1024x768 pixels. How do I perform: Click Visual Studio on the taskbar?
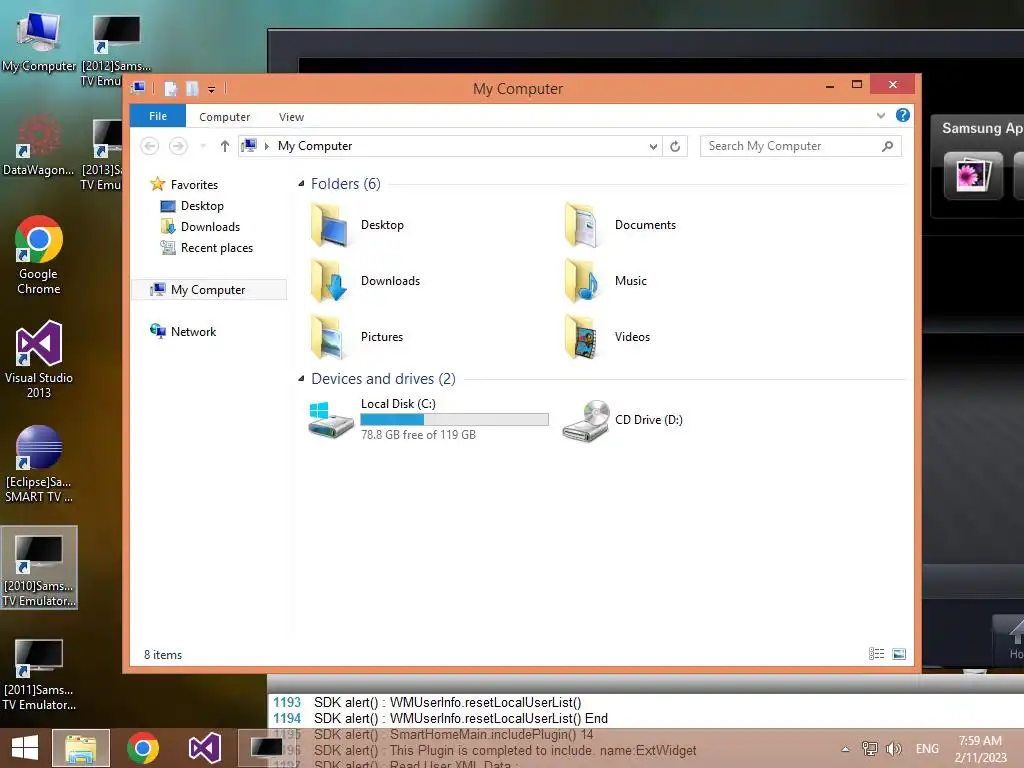[204, 748]
